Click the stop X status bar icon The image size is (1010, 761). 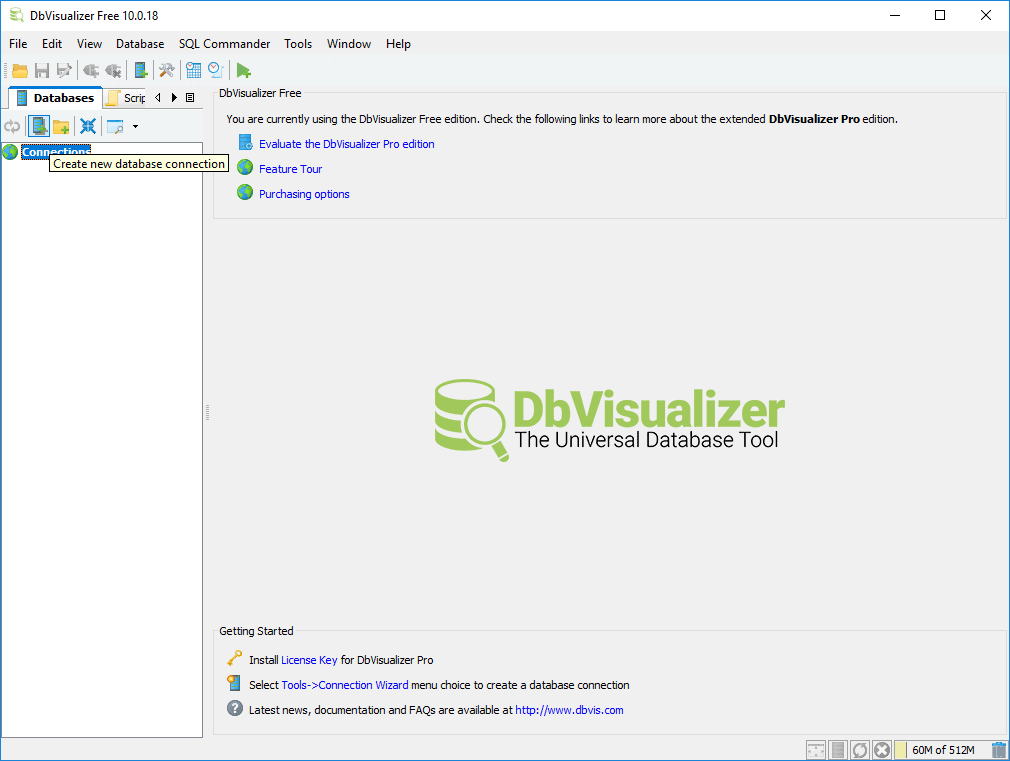[x=882, y=750]
